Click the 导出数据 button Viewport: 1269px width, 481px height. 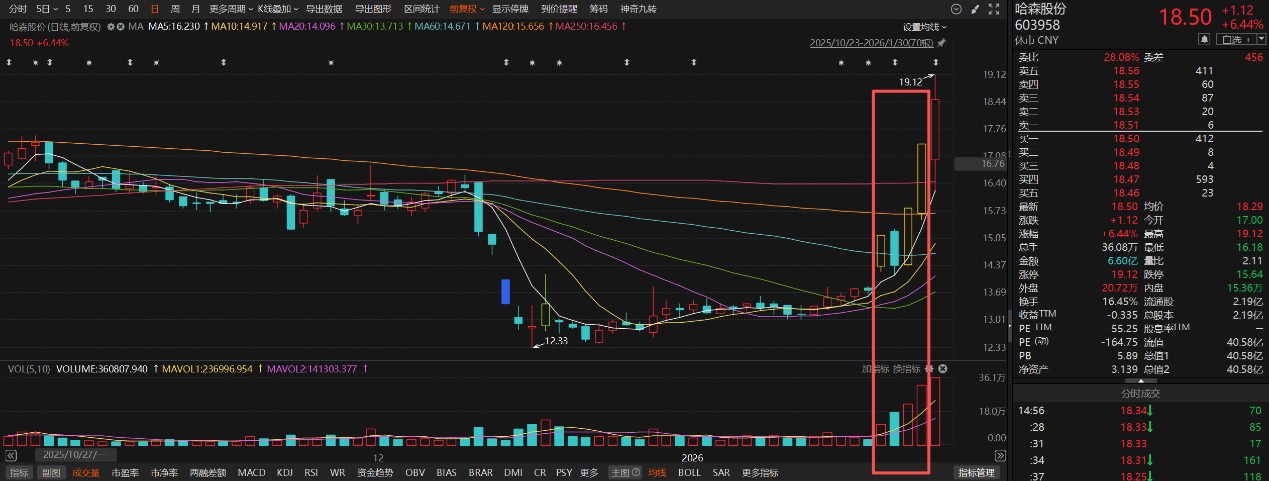[x=324, y=8]
